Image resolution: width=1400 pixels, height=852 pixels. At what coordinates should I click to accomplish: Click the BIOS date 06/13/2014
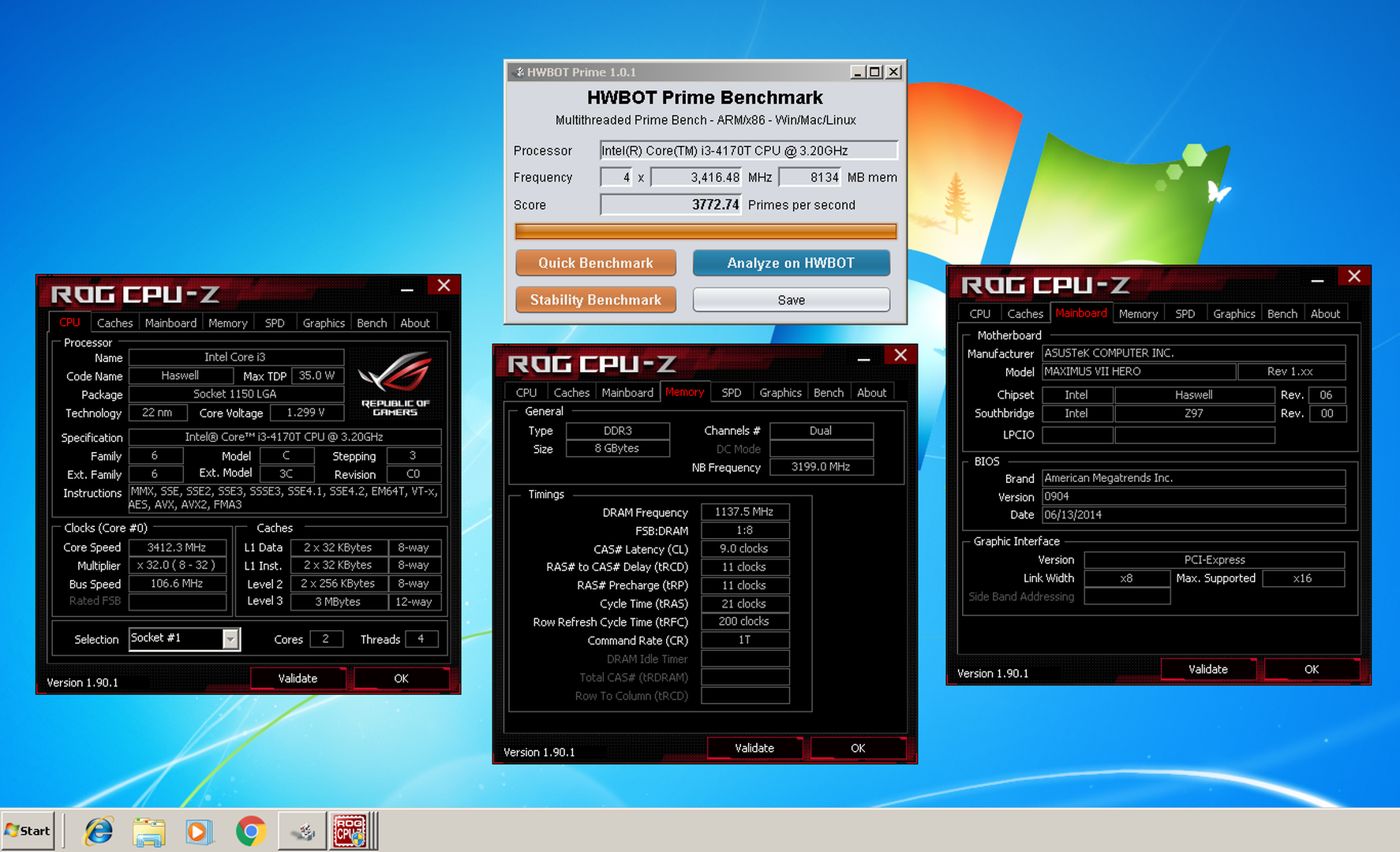(1193, 514)
